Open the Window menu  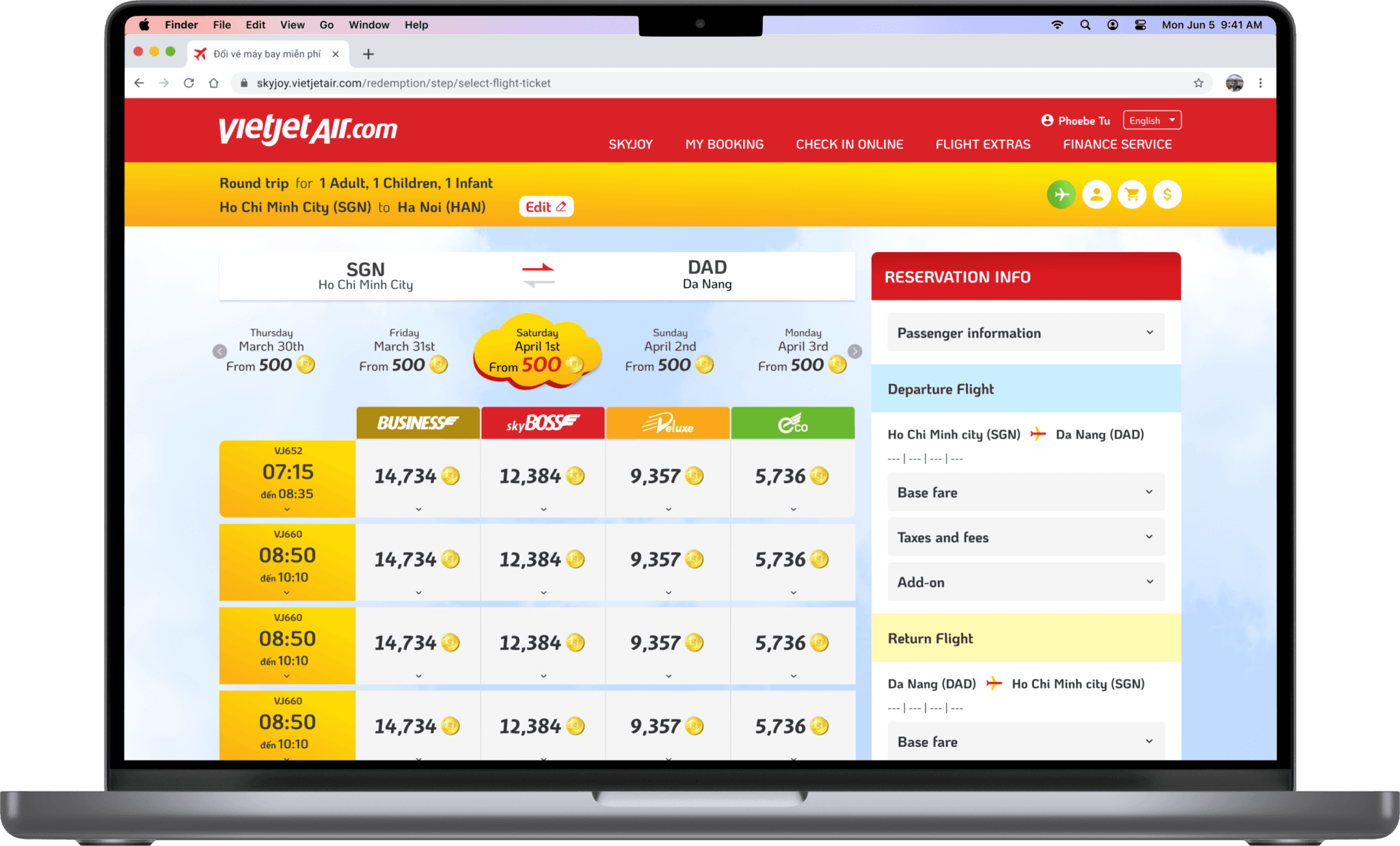point(369,25)
